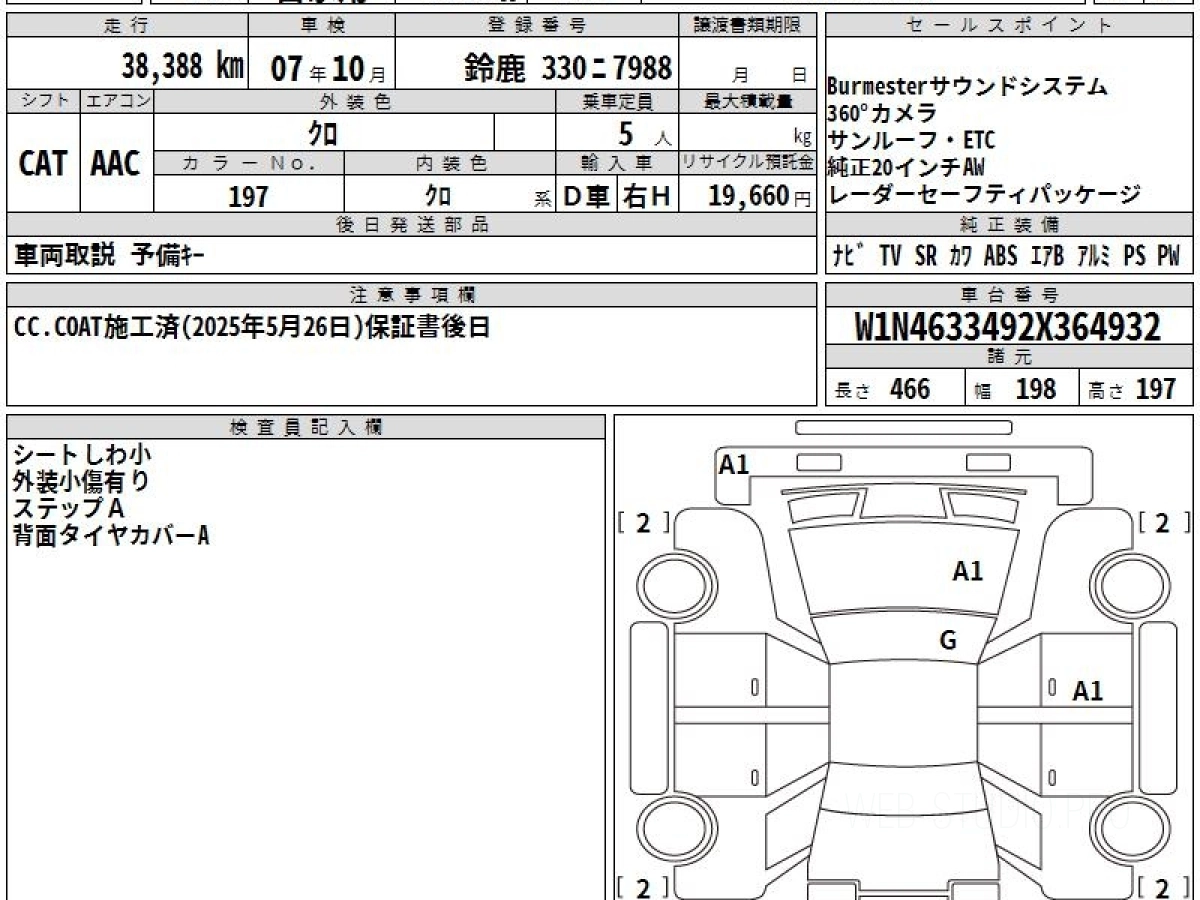
Task: Click the クロ value under 内装色
Action: coord(437,195)
